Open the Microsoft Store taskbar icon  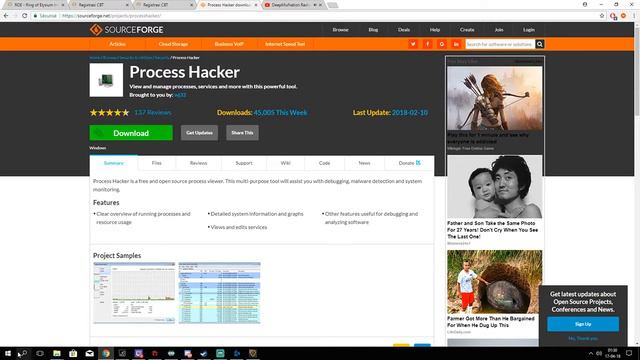point(73,353)
